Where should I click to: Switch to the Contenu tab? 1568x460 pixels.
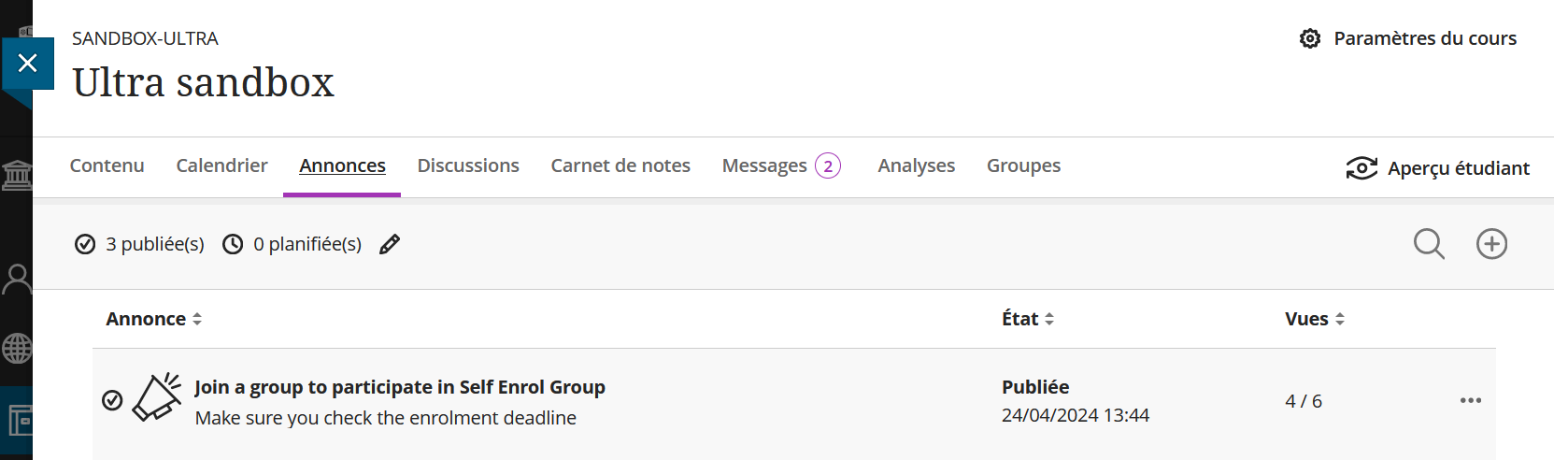(107, 165)
